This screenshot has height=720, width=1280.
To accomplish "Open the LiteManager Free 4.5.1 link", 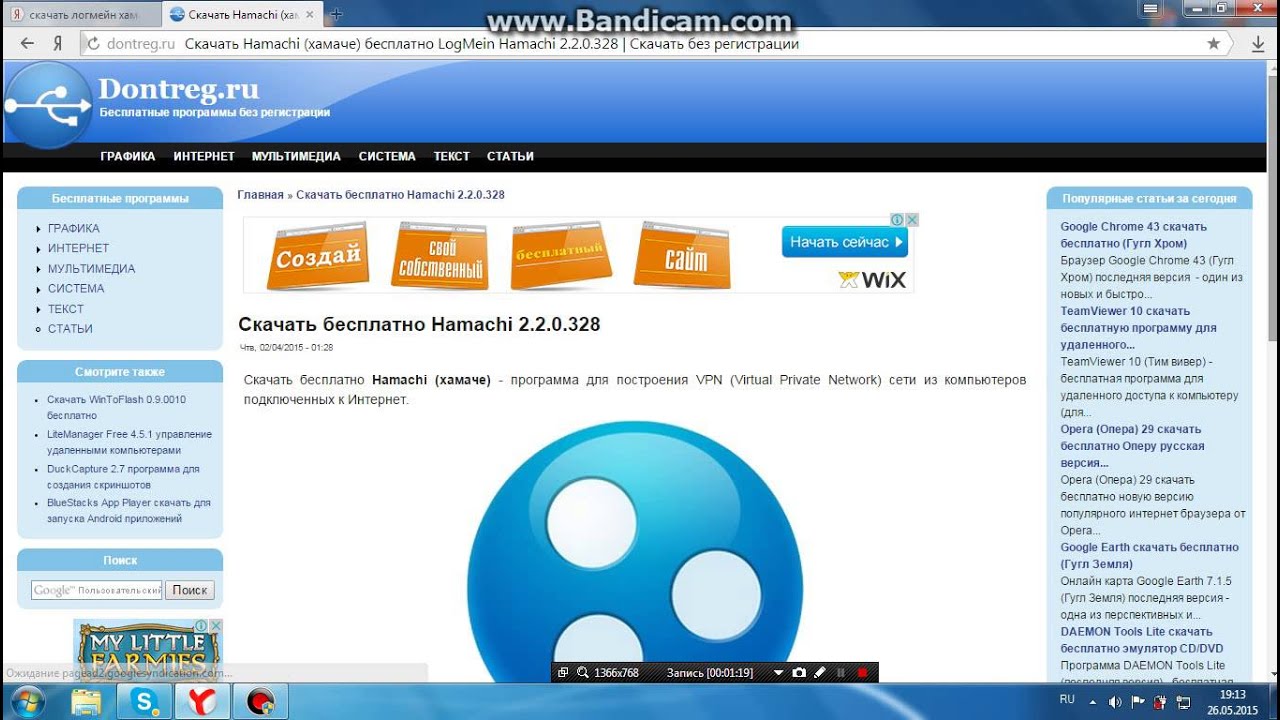I will (x=129, y=442).
